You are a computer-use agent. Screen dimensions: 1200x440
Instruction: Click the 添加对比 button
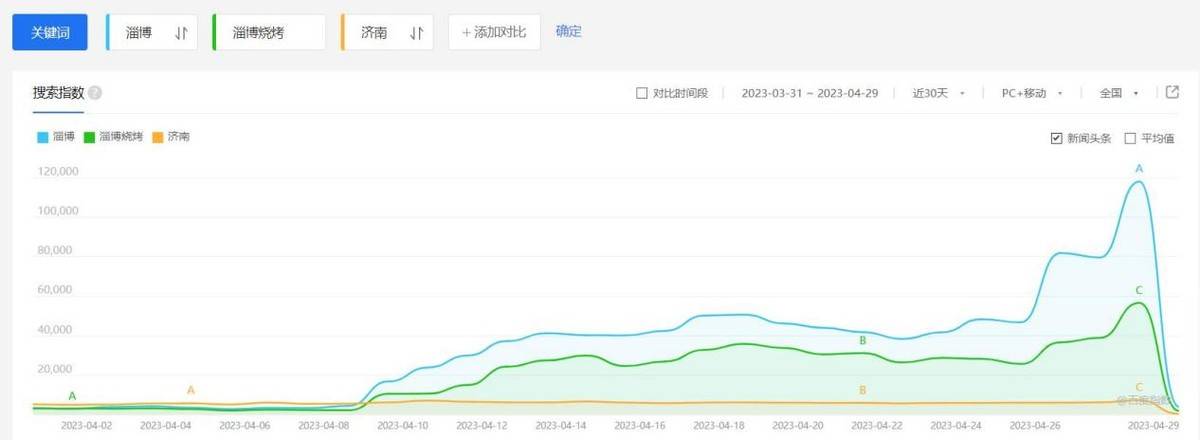point(494,32)
